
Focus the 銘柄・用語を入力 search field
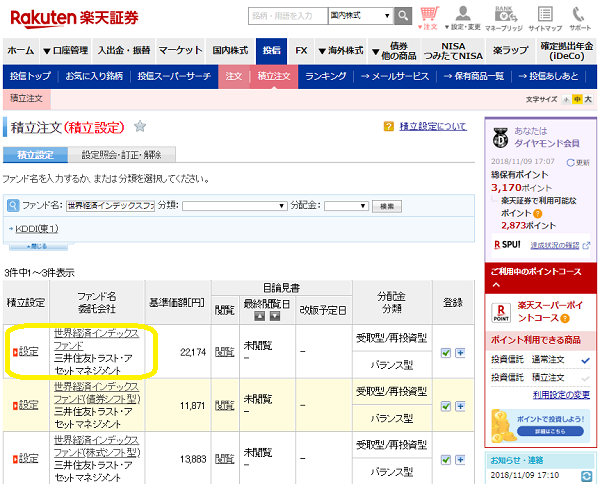(x=288, y=16)
